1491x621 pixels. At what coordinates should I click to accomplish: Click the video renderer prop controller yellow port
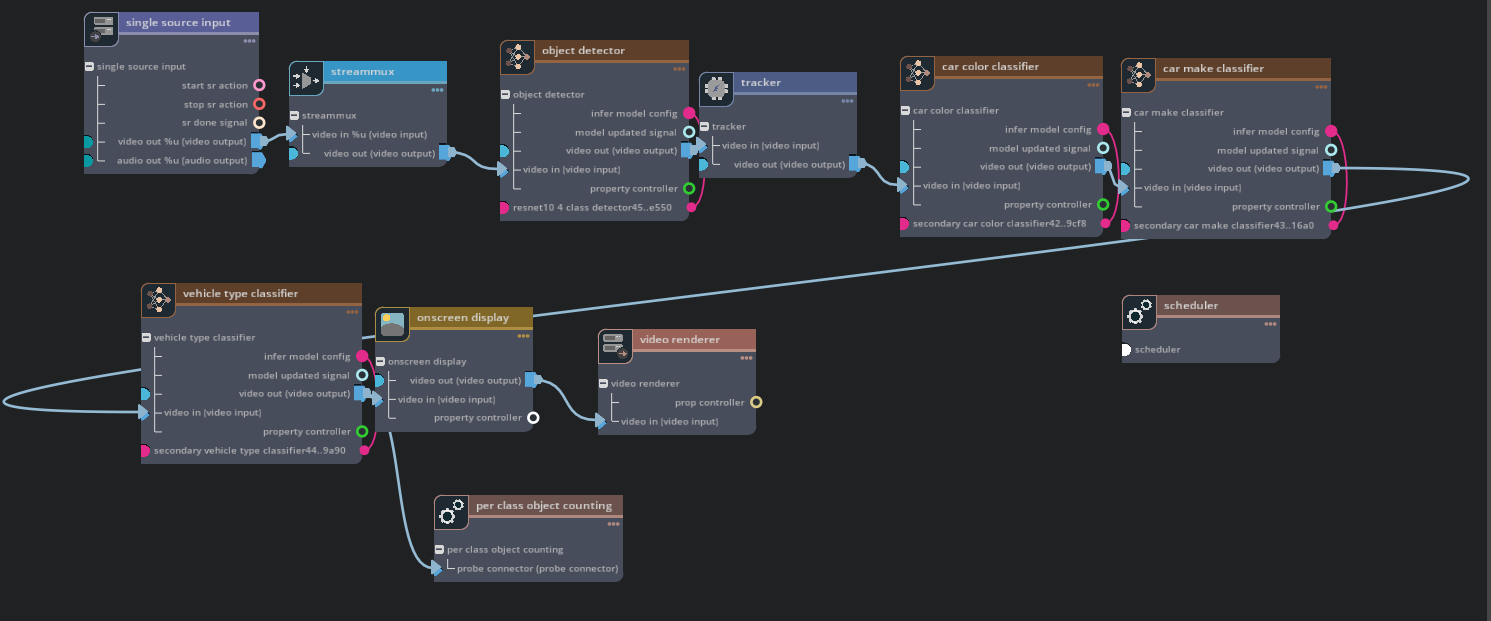(756, 402)
